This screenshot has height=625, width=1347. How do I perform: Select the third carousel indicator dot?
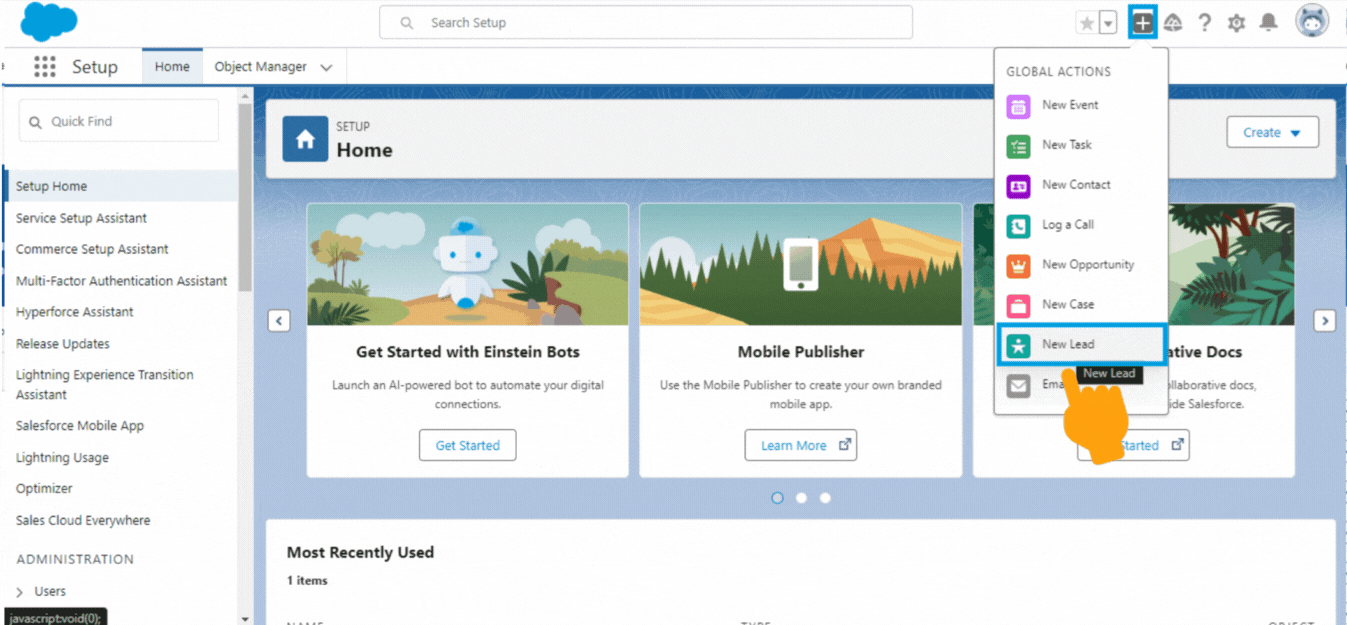click(x=825, y=498)
